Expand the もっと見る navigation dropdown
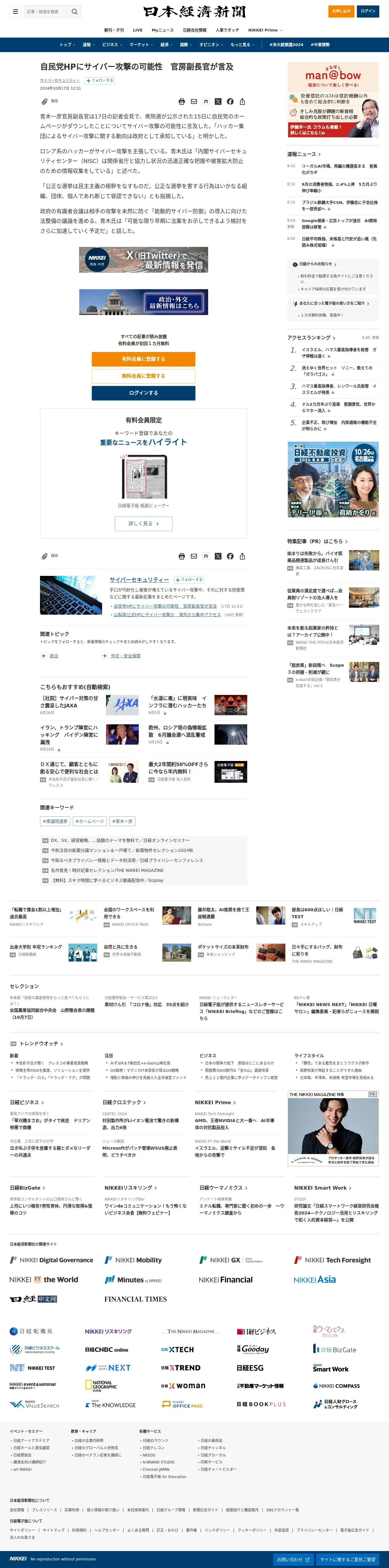Viewport: 389px width, 1568px height. [242, 45]
